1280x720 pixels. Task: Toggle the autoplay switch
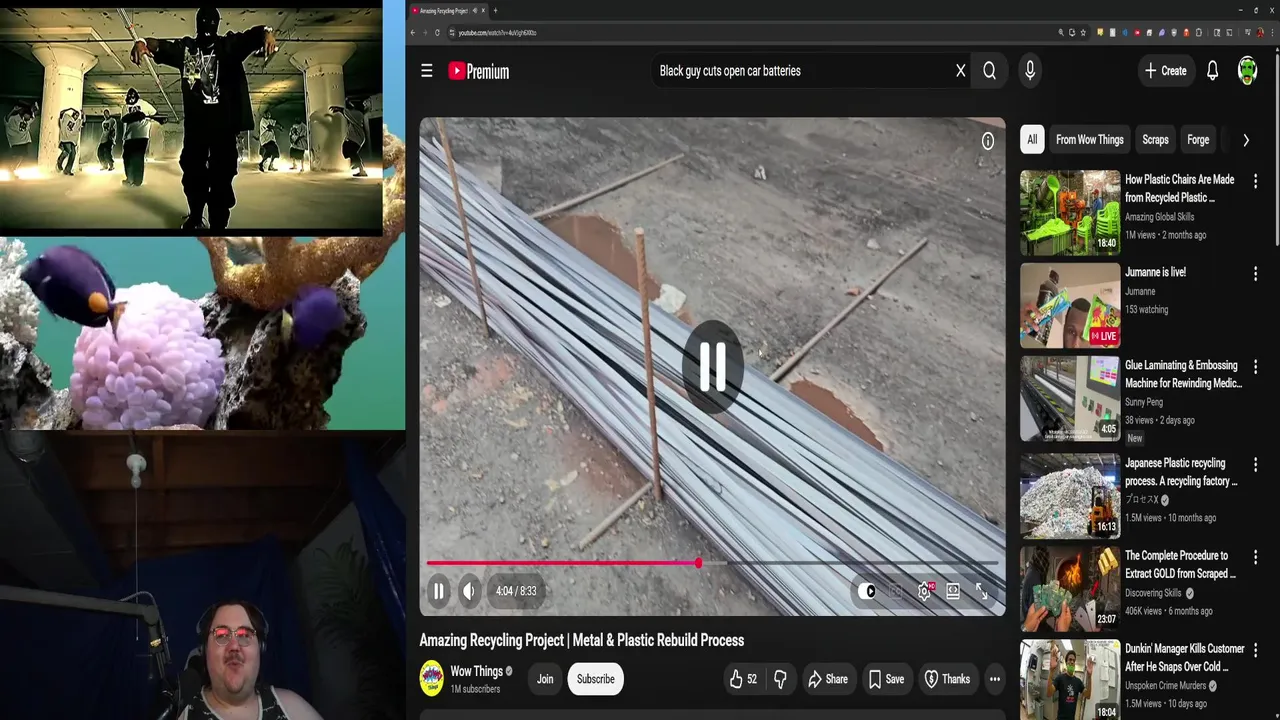pos(867,591)
